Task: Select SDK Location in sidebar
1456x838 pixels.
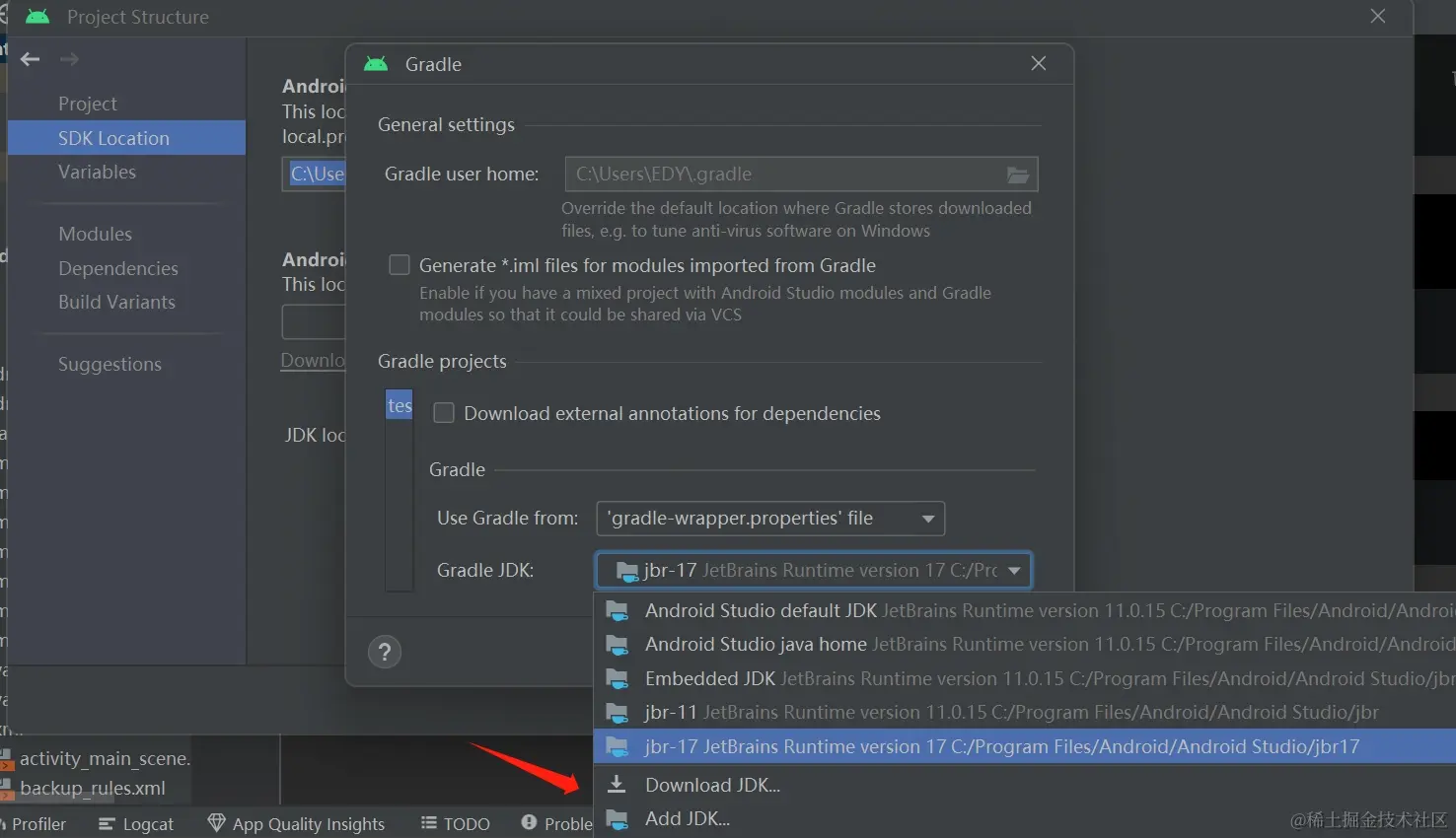Action: click(126, 138)
